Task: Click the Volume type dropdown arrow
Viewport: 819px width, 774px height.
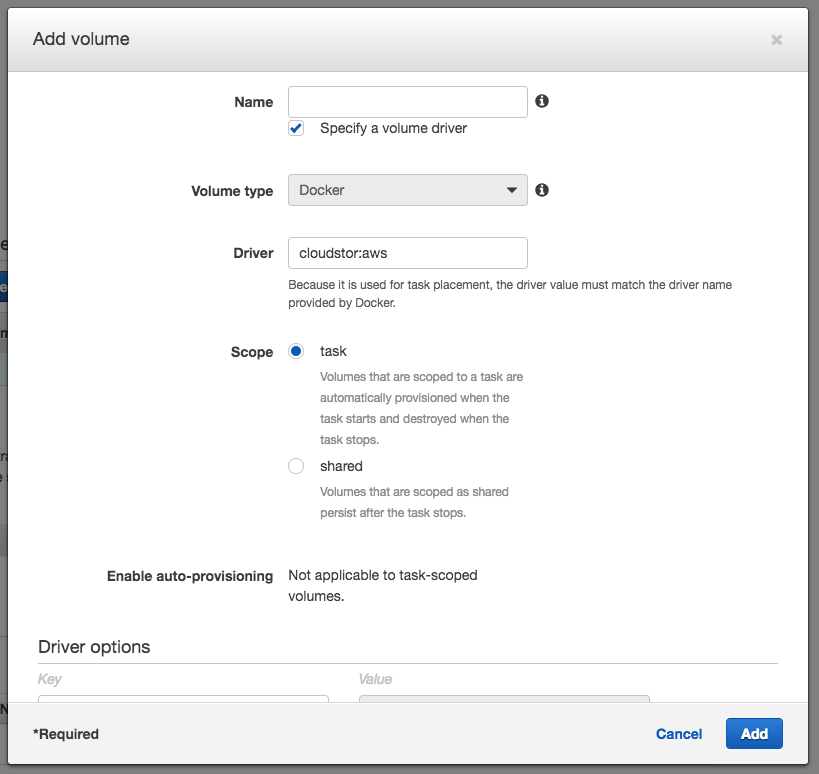Action: (x=511, y=190)
